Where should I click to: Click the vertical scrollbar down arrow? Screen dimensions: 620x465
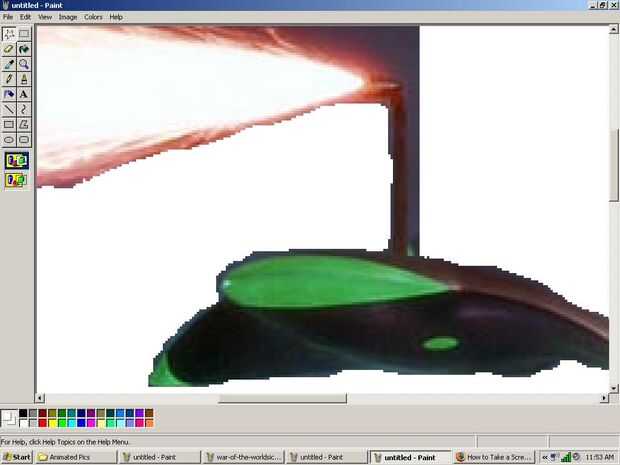[x=613, y=389]
